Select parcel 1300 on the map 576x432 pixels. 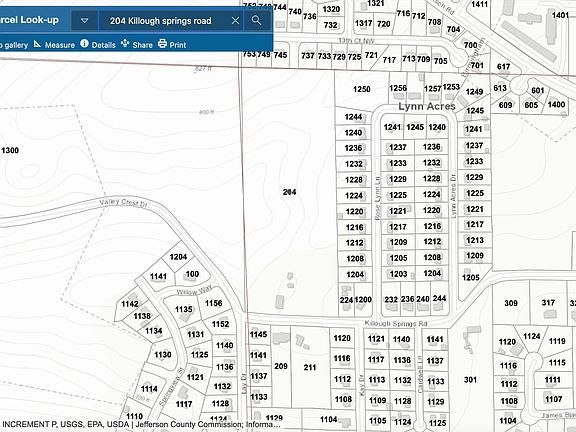click(x=10, y=150)
